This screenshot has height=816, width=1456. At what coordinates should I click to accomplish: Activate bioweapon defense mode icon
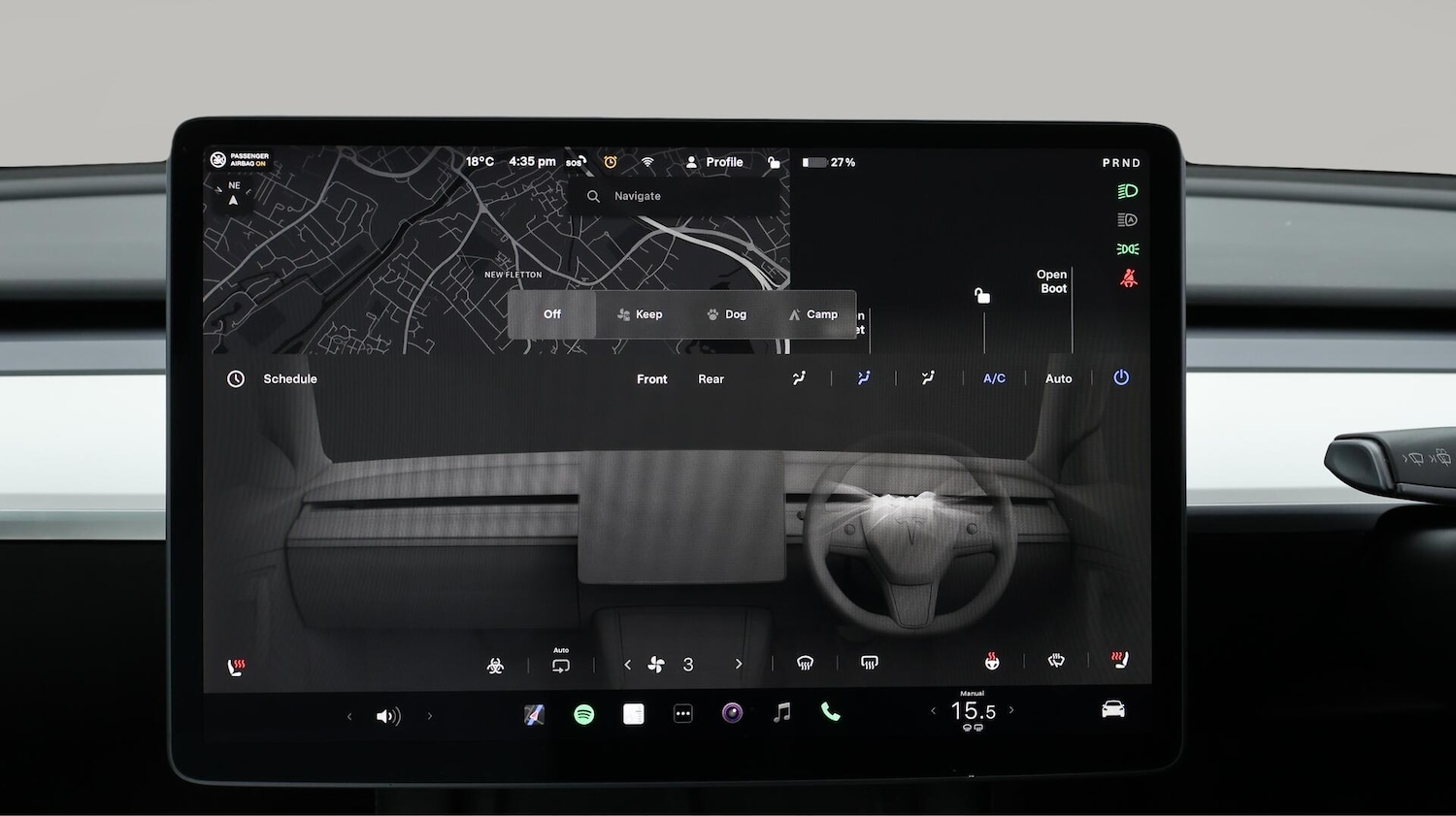(x=495, y=665)
